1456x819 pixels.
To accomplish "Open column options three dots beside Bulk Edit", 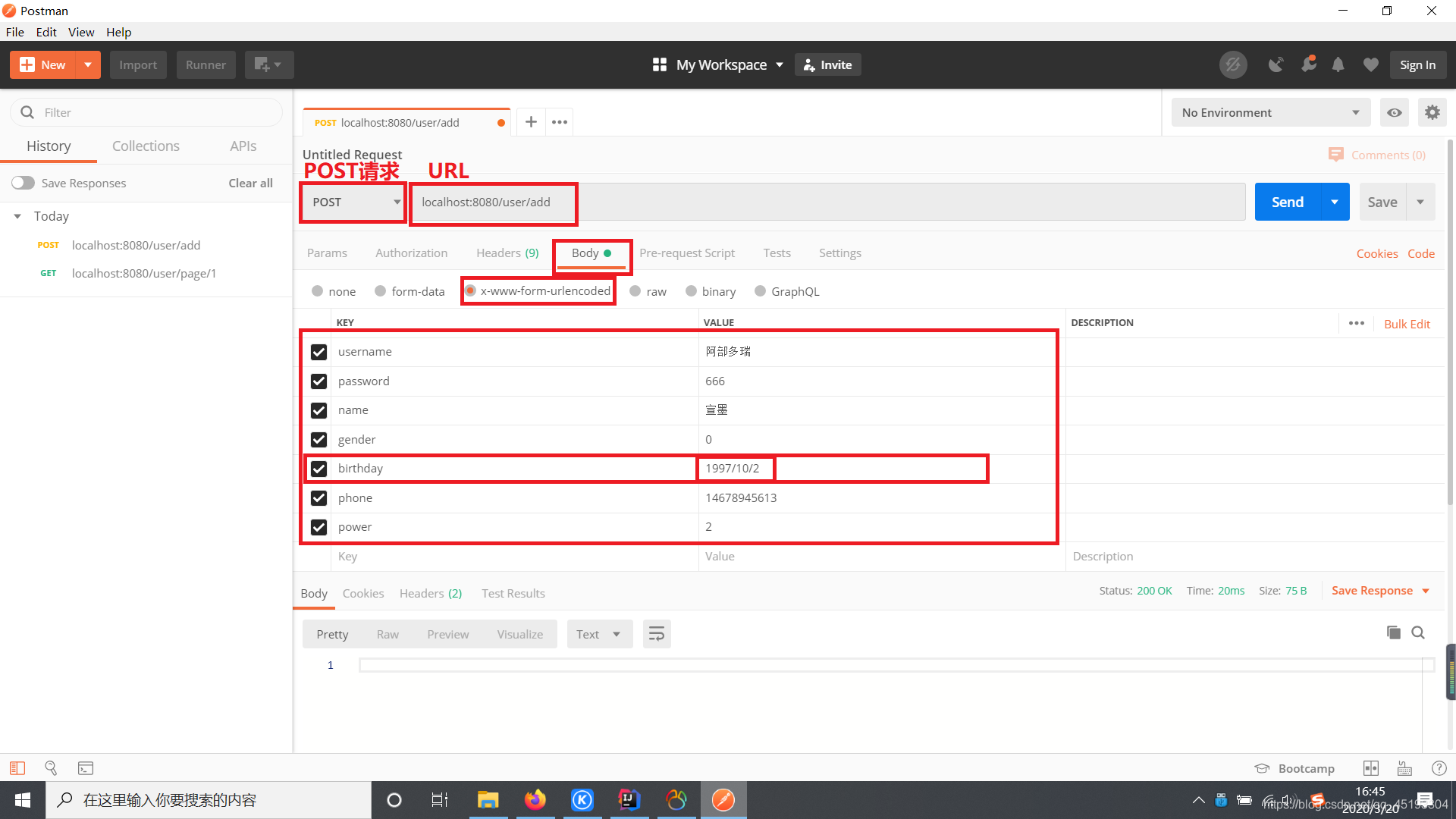I will click(1357, 323).
